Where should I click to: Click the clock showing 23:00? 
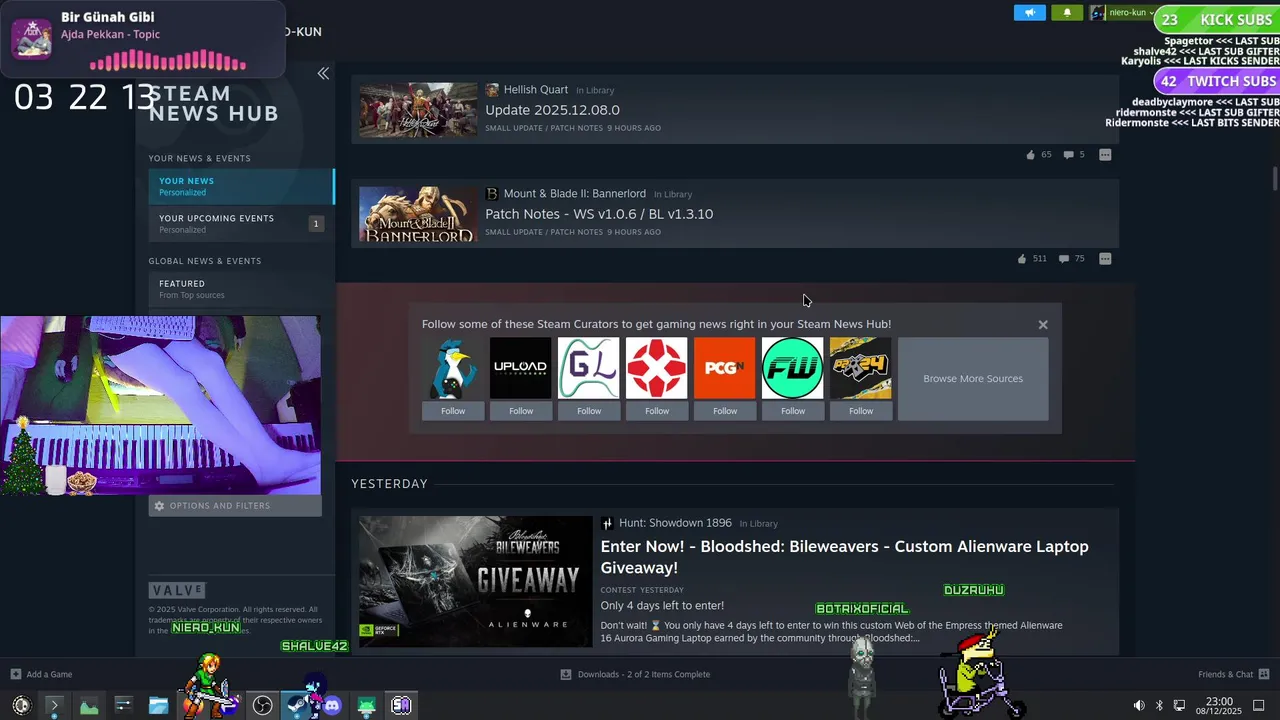tap(1219, 706)
